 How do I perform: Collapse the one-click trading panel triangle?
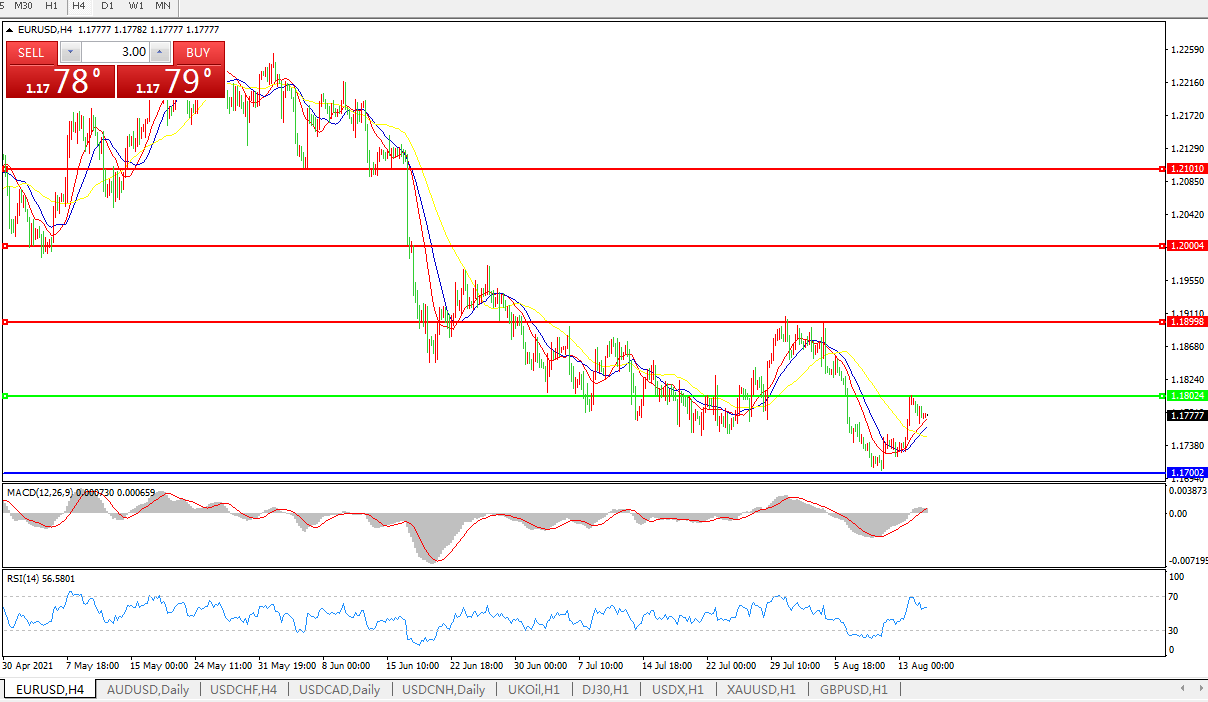(x=10, y=30)
